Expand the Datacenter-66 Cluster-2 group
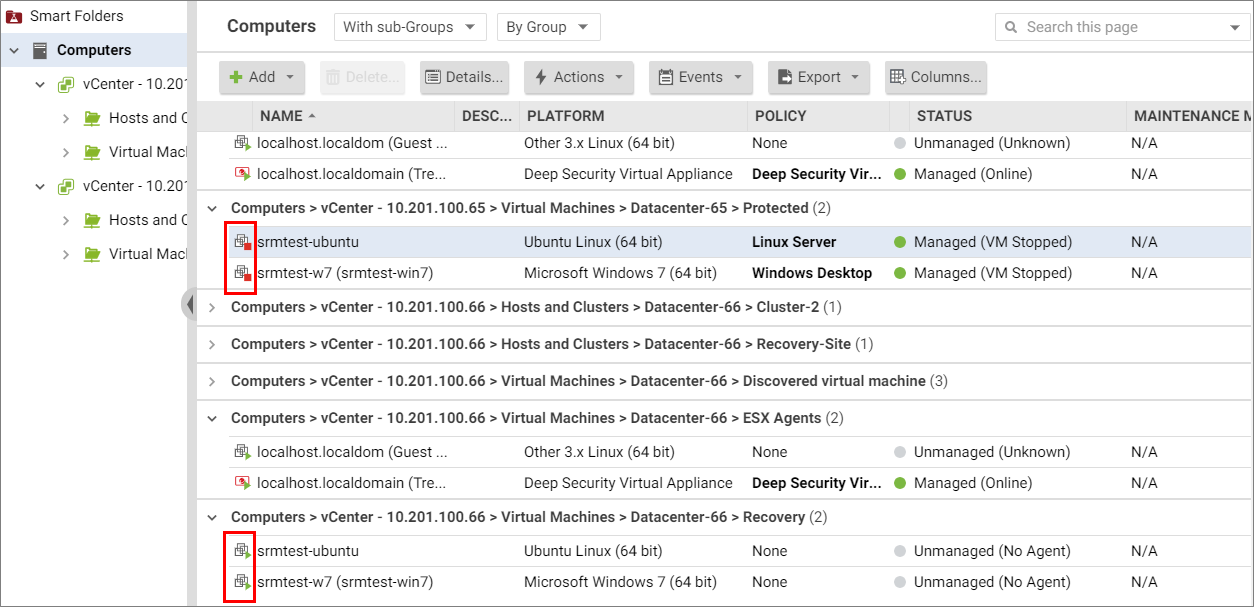 pyautogui.click(x=212, y=307)
